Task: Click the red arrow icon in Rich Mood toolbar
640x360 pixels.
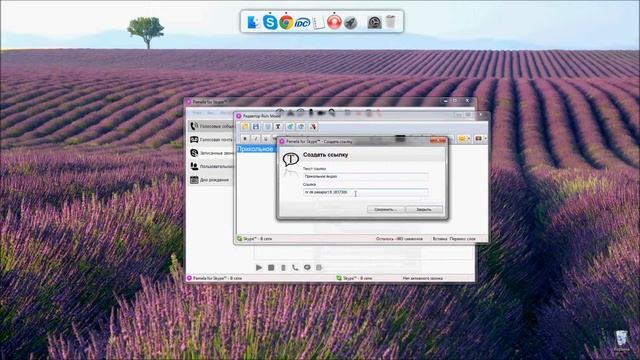Action: [313, 127]
